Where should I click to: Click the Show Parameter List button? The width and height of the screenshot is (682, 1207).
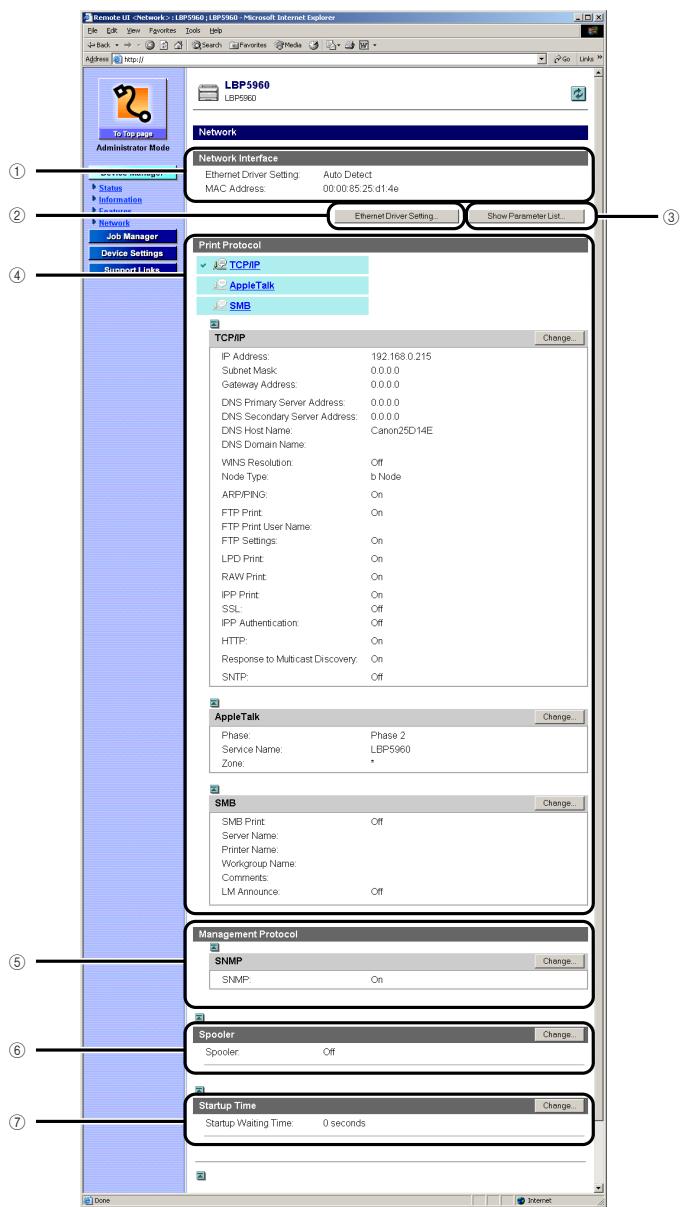pos(527,216)
